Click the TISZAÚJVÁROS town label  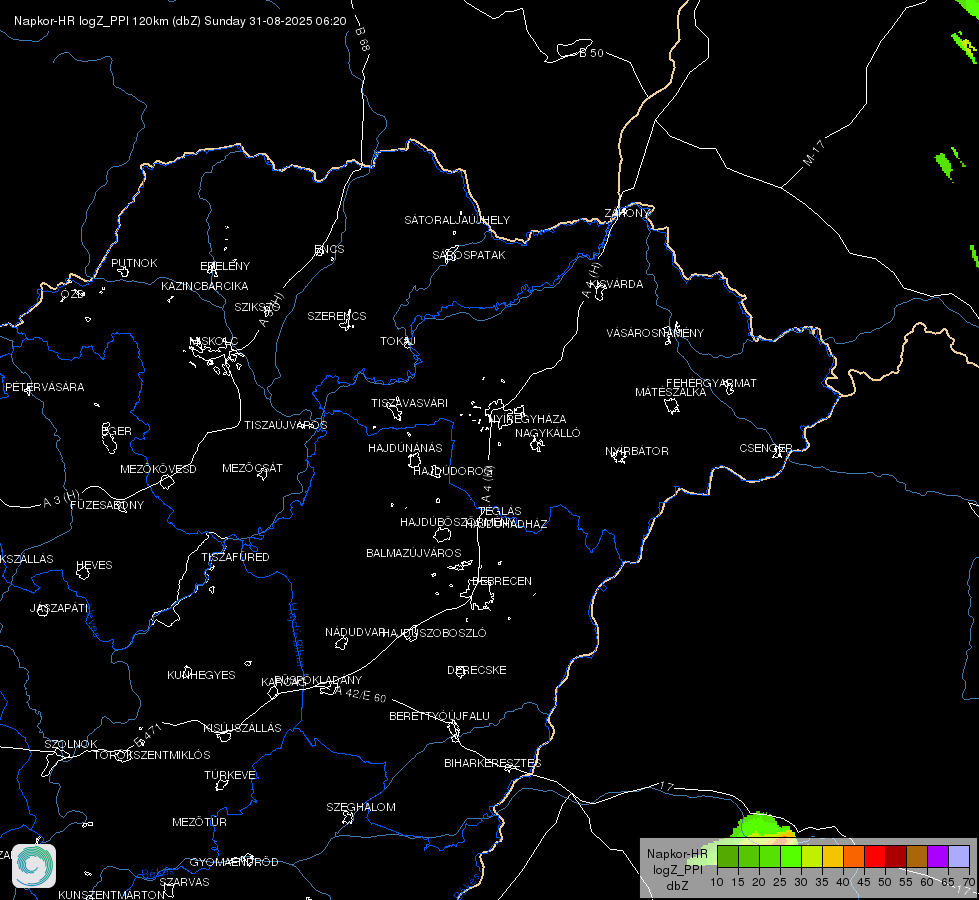click(x=285, y=425)
